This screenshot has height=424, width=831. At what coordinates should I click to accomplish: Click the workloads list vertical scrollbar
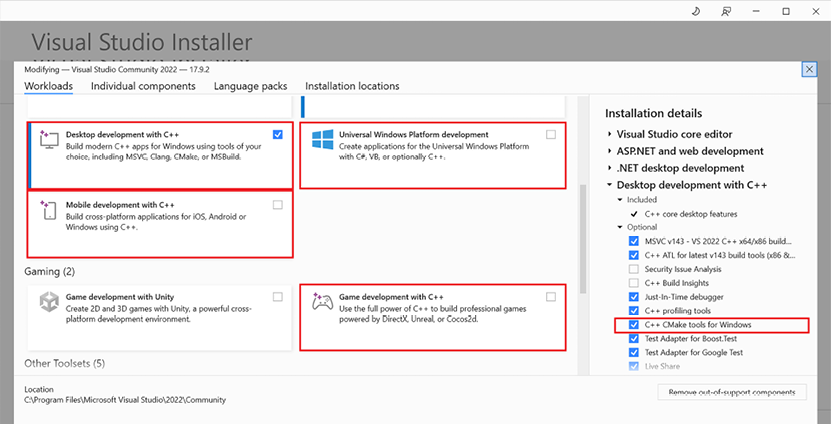[x=583, y=238]
